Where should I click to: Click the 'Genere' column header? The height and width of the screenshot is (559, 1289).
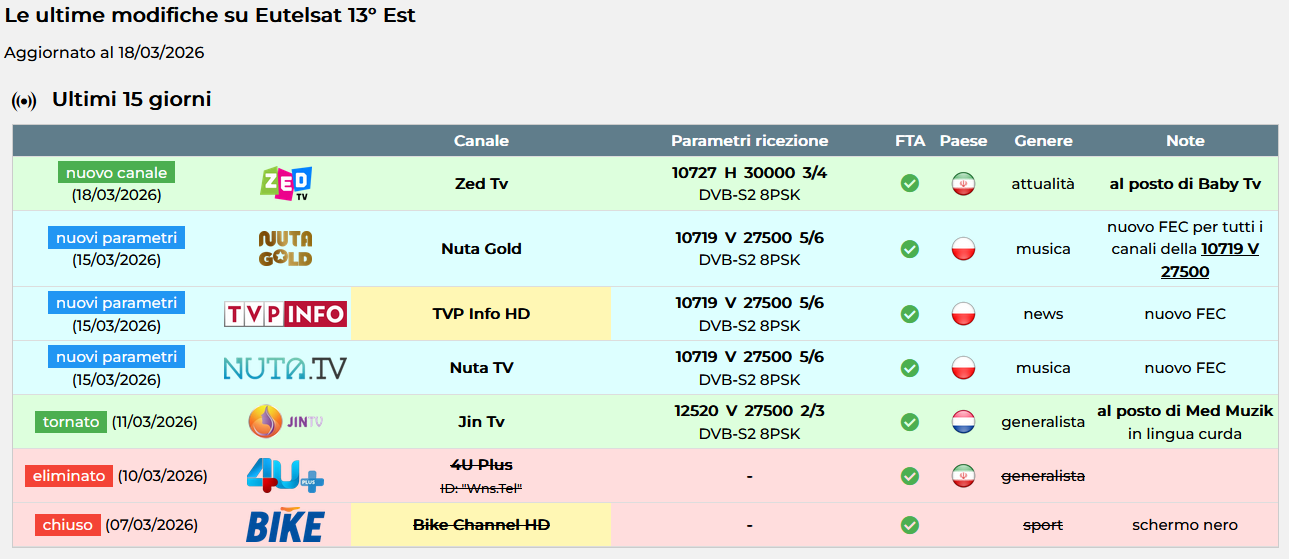pos(1043,141)
